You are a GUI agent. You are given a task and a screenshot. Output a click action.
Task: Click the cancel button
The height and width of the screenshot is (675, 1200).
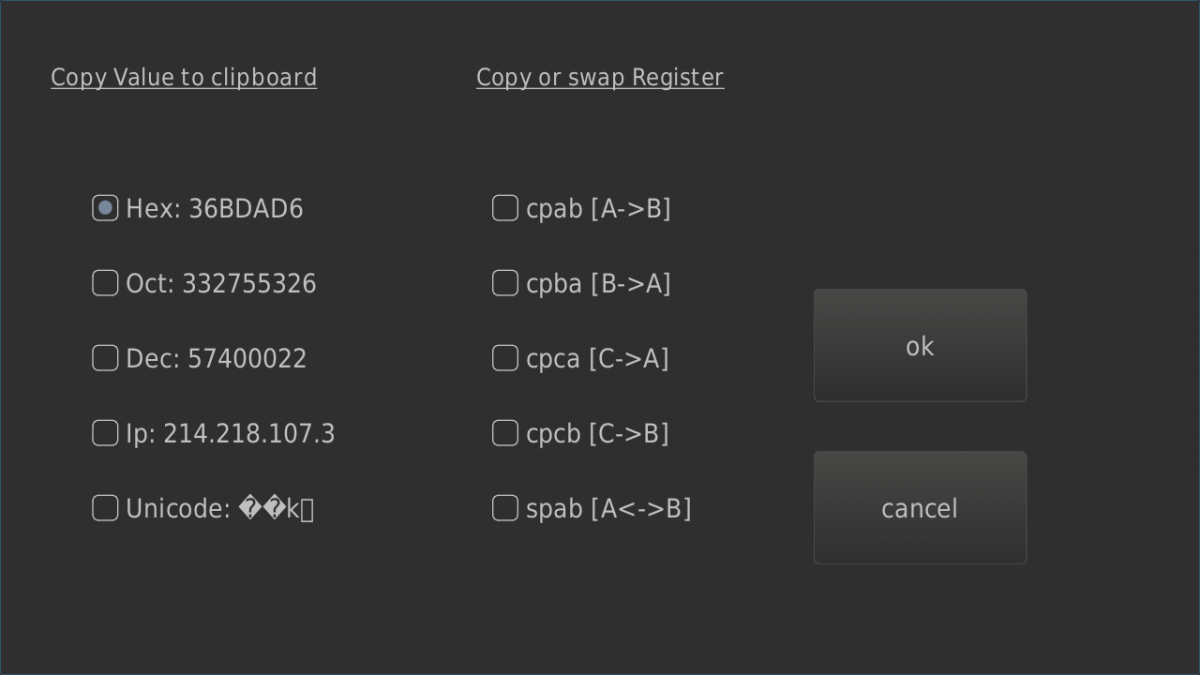click(920, 508)
